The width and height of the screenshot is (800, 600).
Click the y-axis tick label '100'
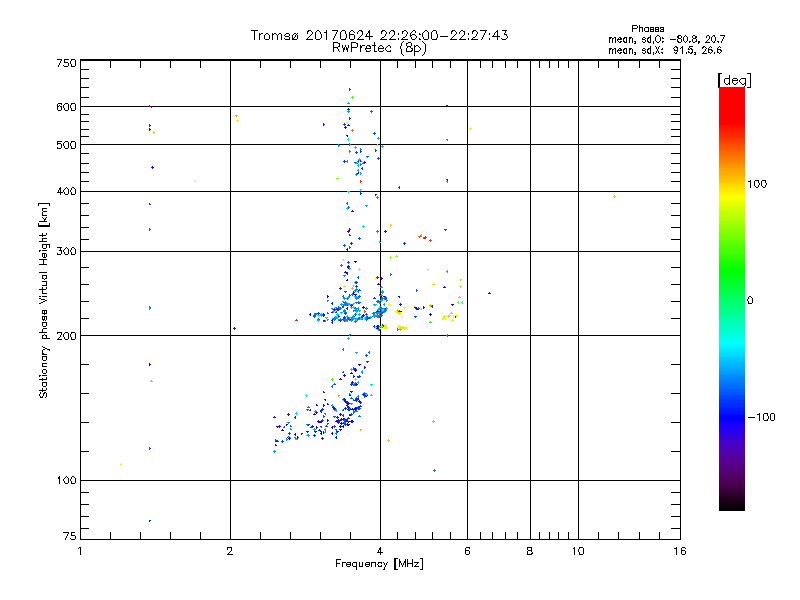(x=66, y=481)
